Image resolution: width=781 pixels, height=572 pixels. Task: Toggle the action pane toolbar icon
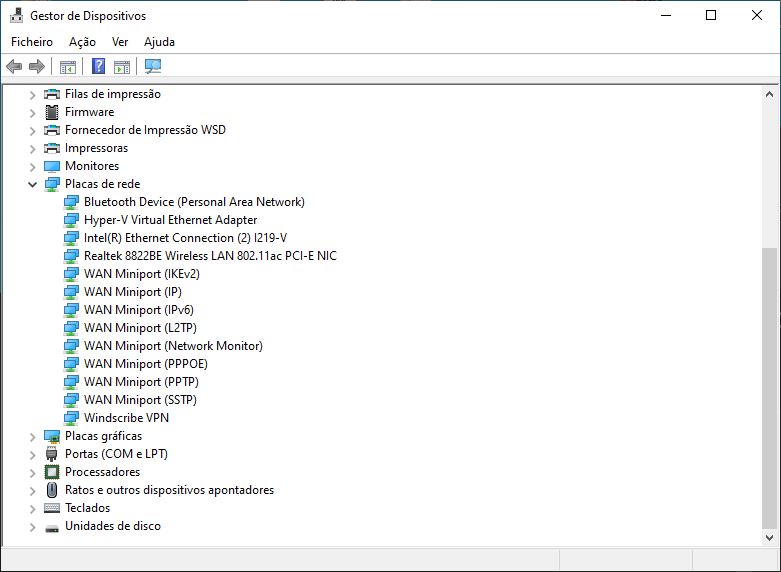pos(122,67)
